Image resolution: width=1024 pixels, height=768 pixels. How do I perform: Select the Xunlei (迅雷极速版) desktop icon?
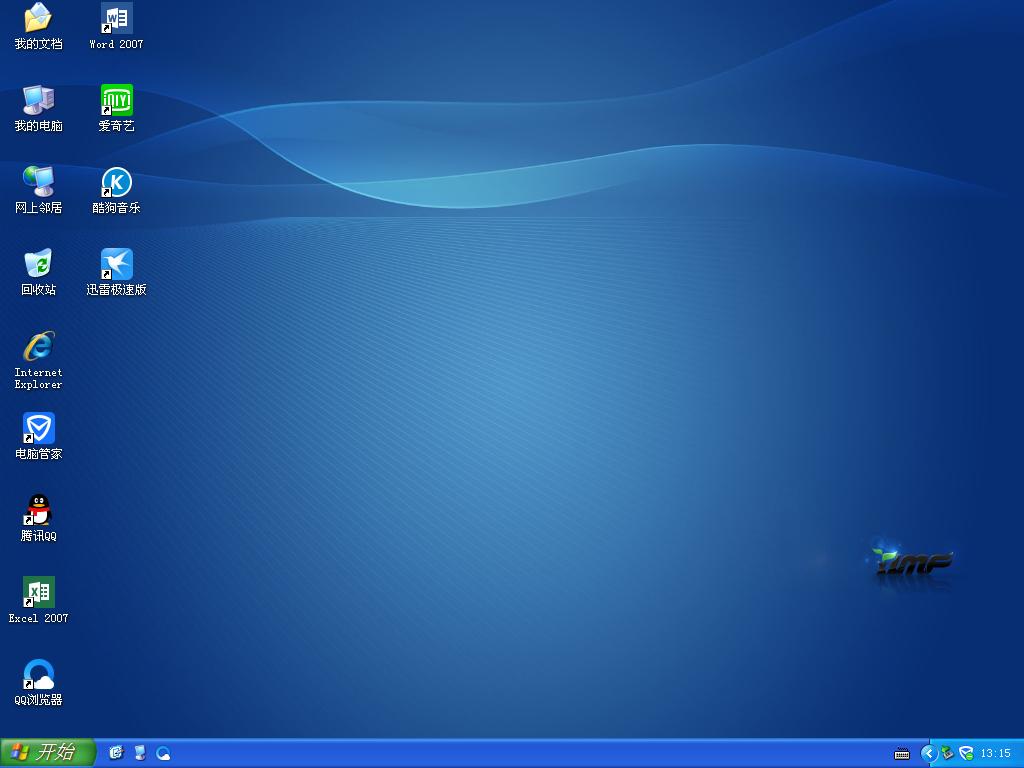(x=116, y=264)
